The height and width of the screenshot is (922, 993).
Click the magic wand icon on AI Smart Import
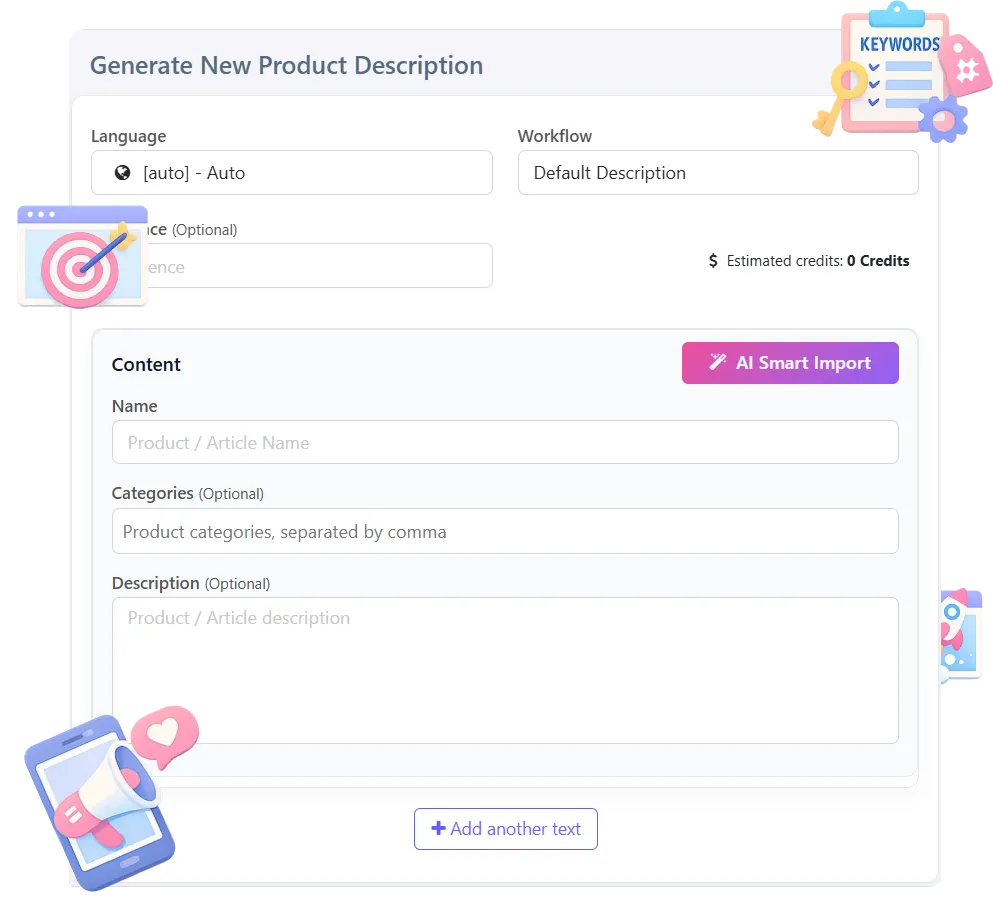pos(717,363)
